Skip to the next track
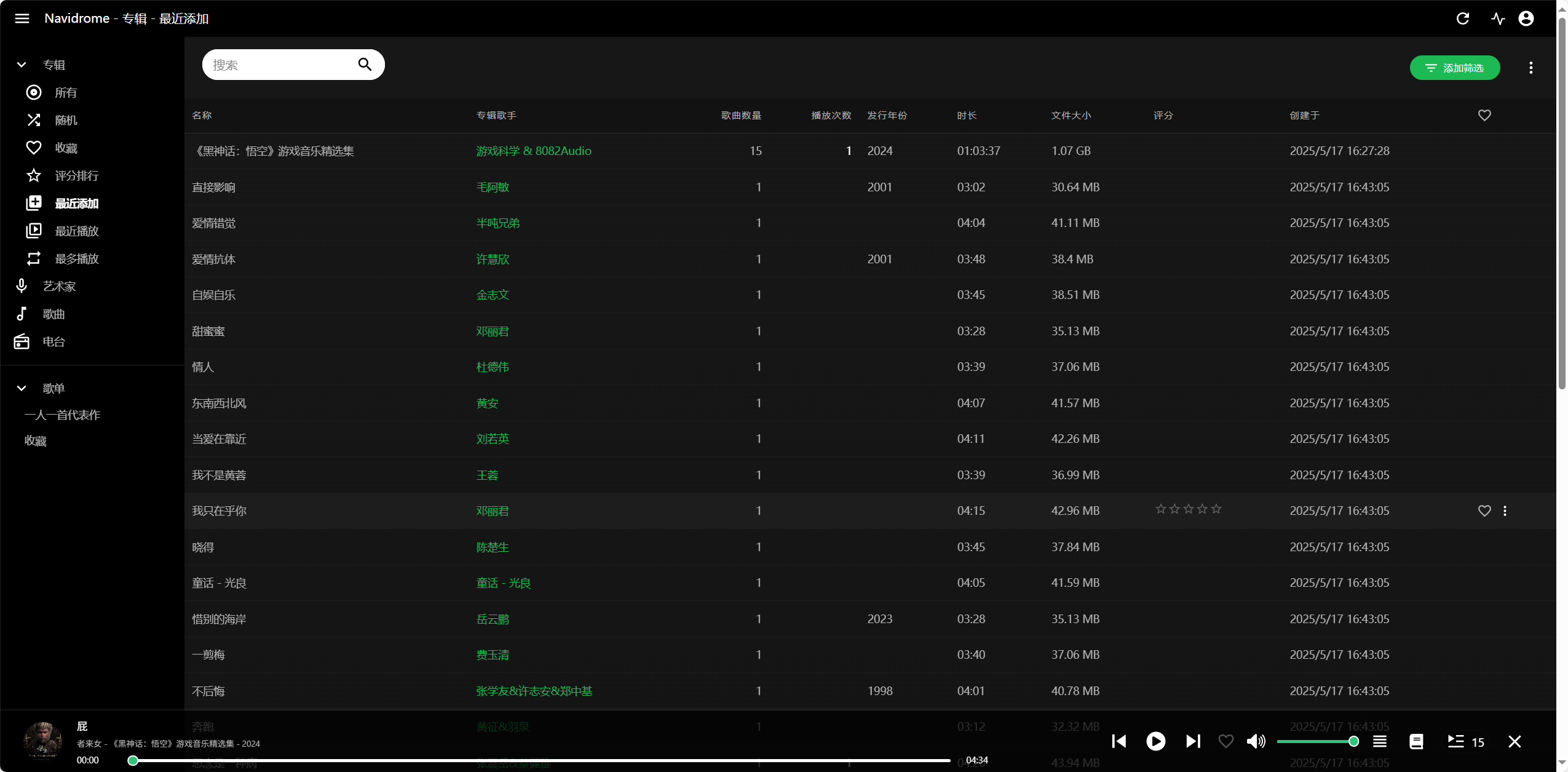Image resolution: width=1568 pixels, height=772 pixels. tap(1192, 741)
